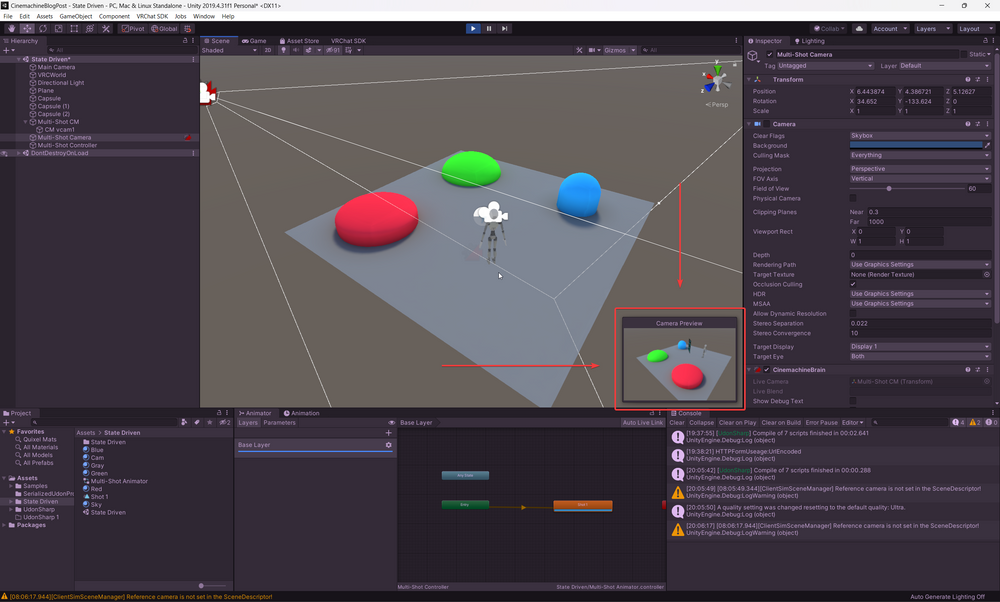Select the Hand tool in the toolbar

tap(11, 29)
